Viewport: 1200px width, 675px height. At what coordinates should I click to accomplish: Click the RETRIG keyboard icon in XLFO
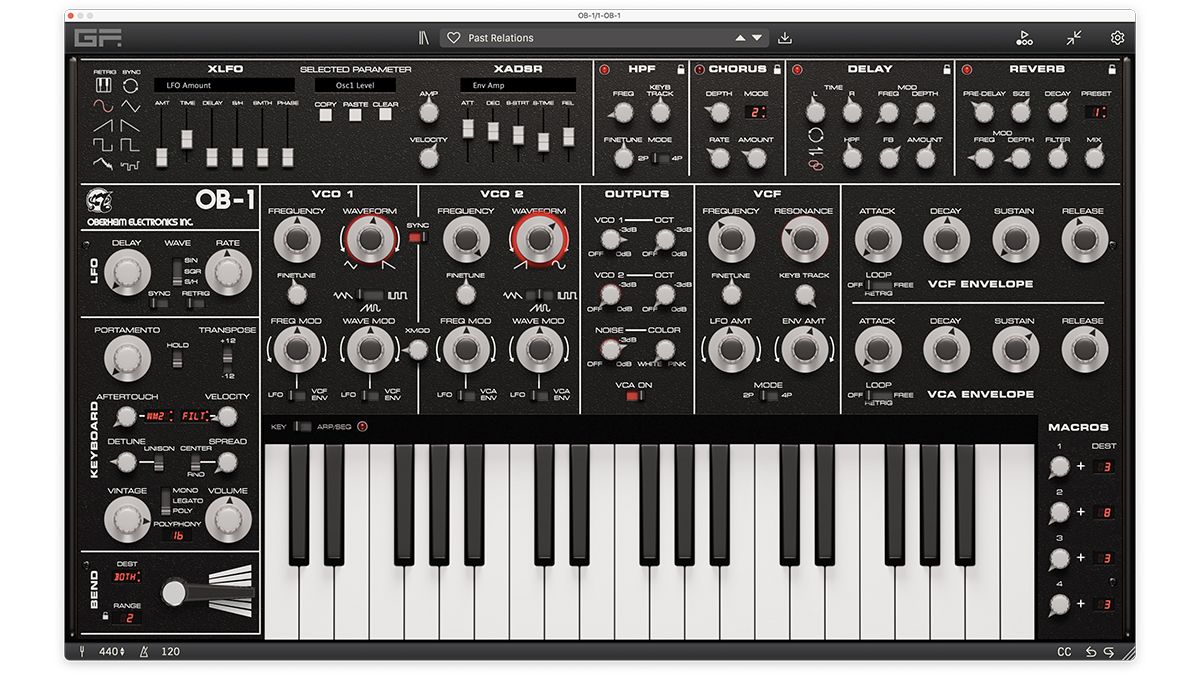tap(103, 85)
